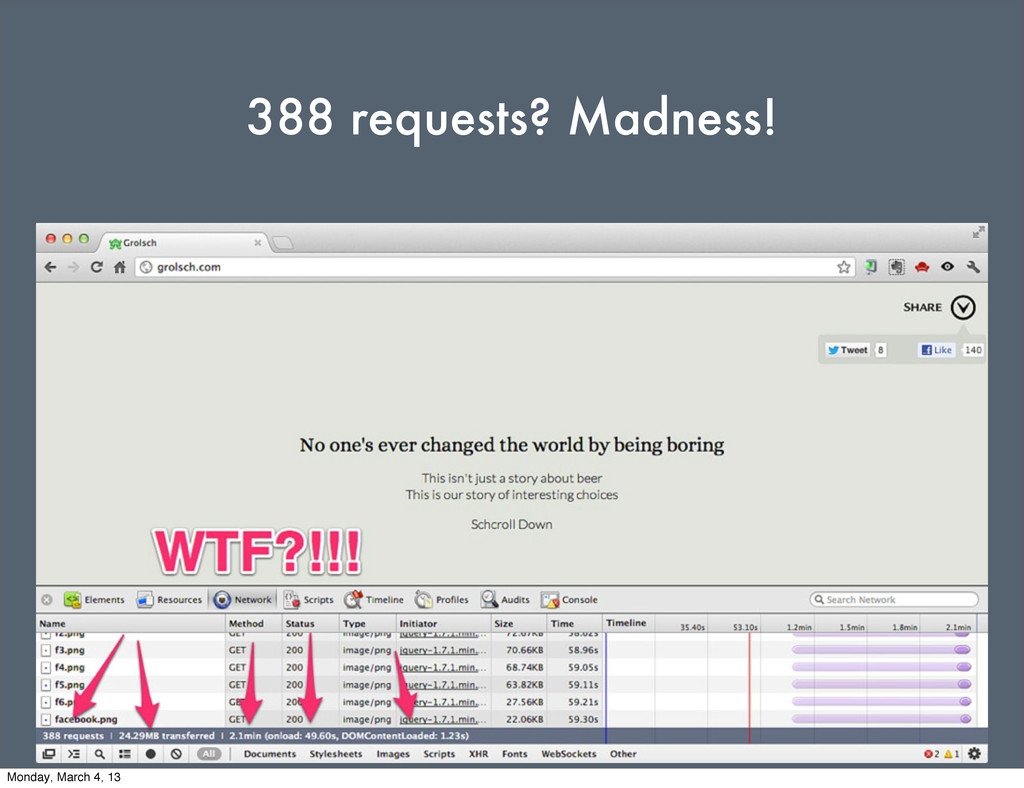The height and width of the screenshot is (788, 1024).
Task: Sort by the Method column header
Action: [254, 623]
